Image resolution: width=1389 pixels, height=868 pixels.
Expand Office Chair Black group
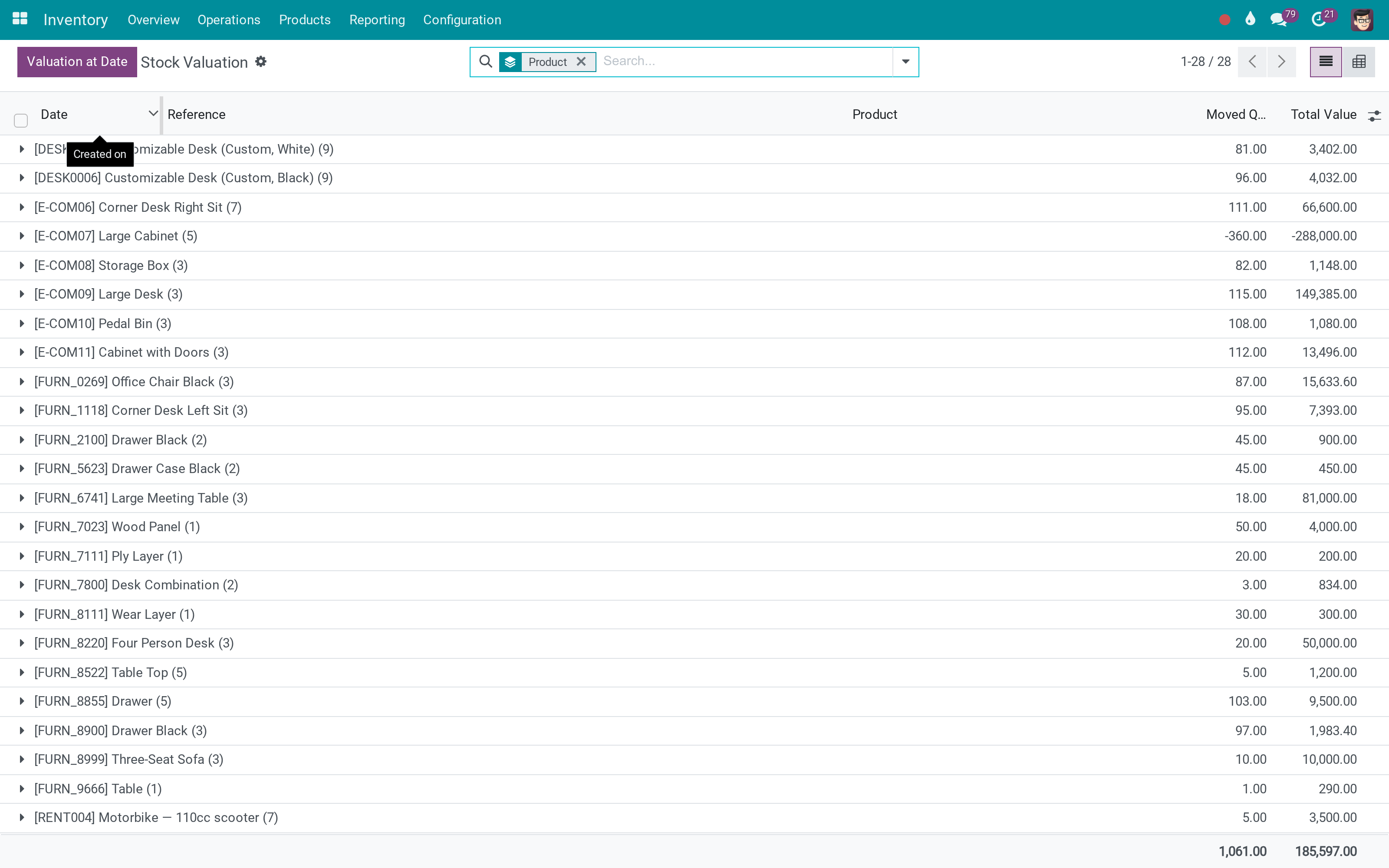22,382
